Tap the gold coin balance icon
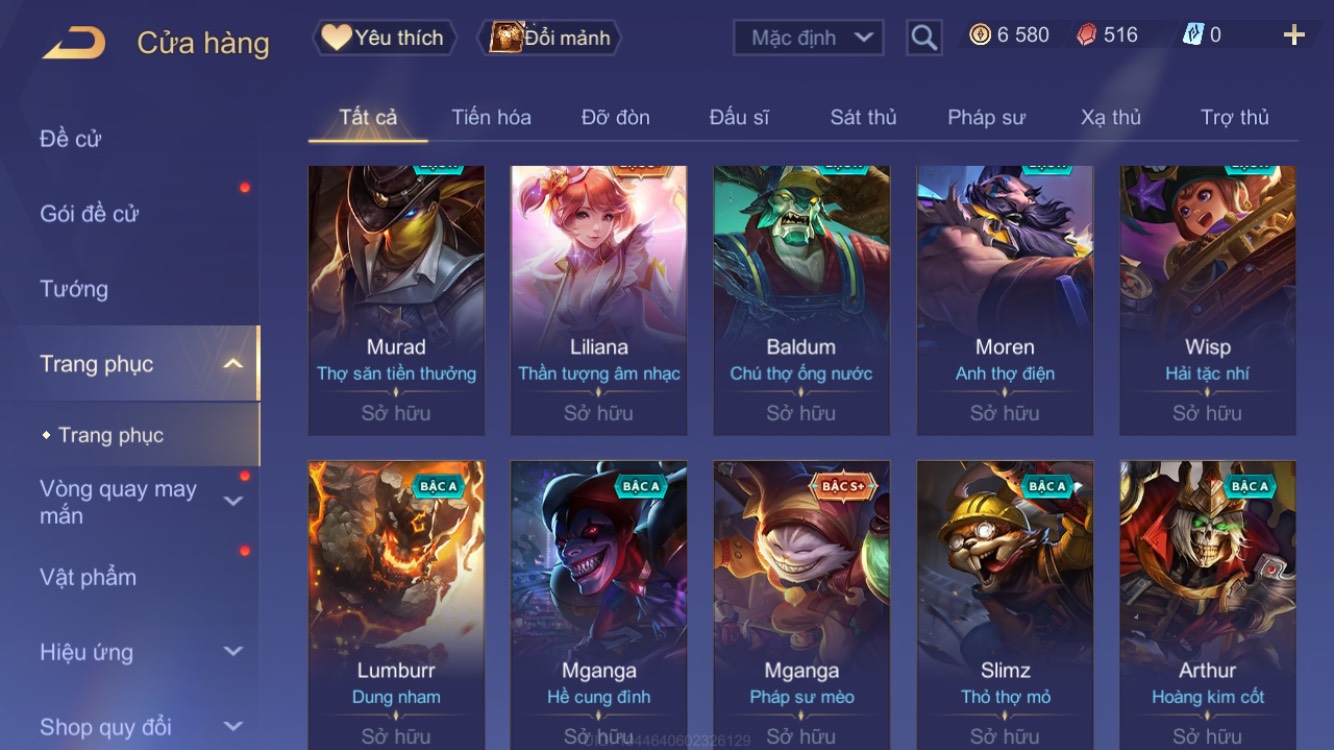 [980, 35]
